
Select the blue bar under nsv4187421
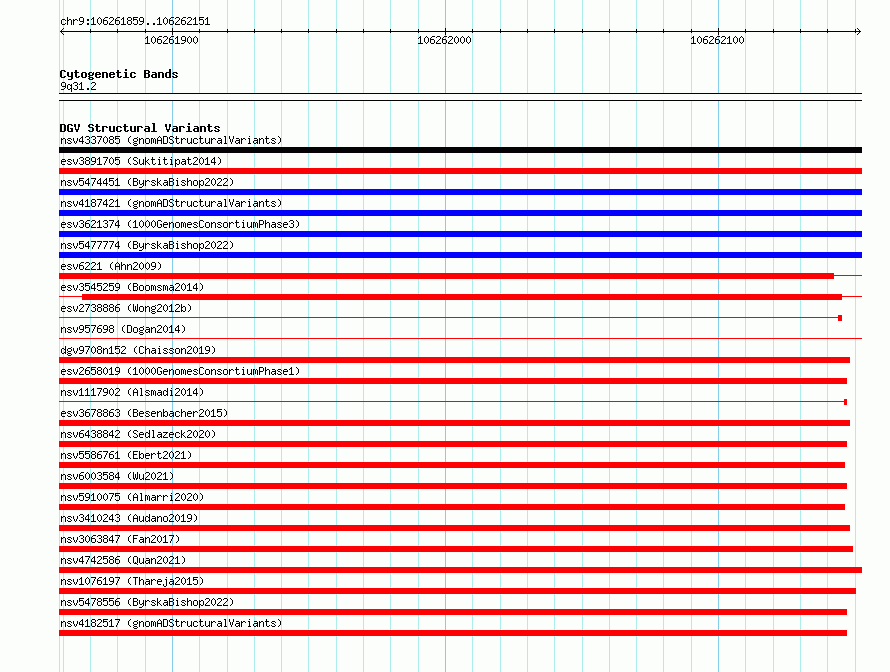[460, 213]
